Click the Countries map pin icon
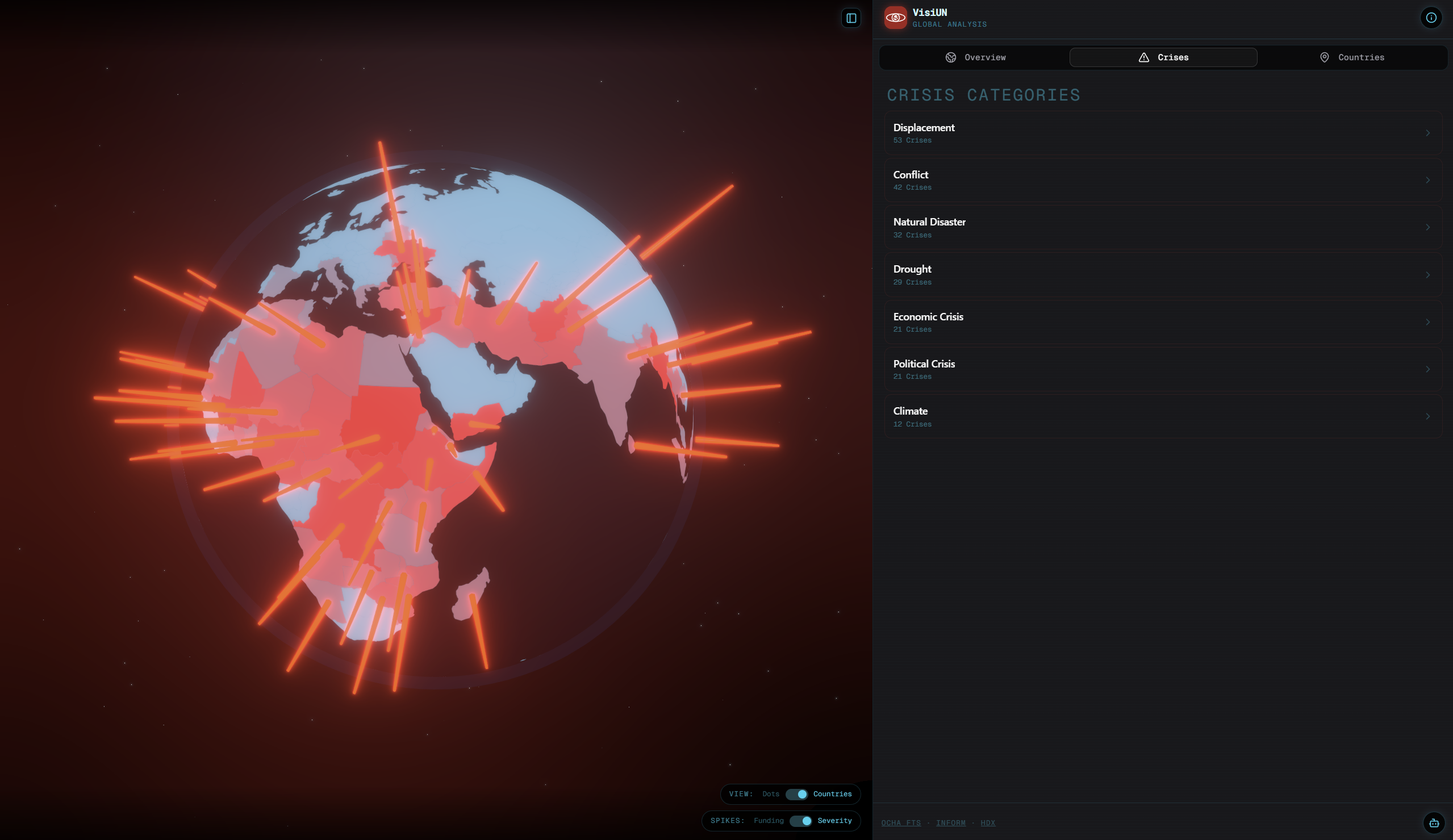This screenshot has width=1453, height=840. pyautogui.click(x=1325, y=58)
